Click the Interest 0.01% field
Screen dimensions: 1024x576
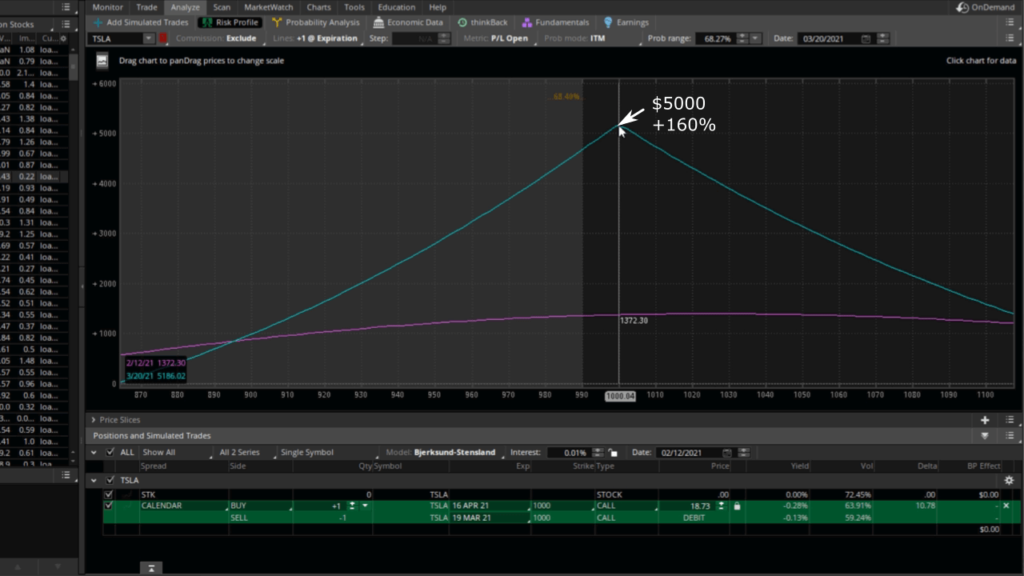569,452
